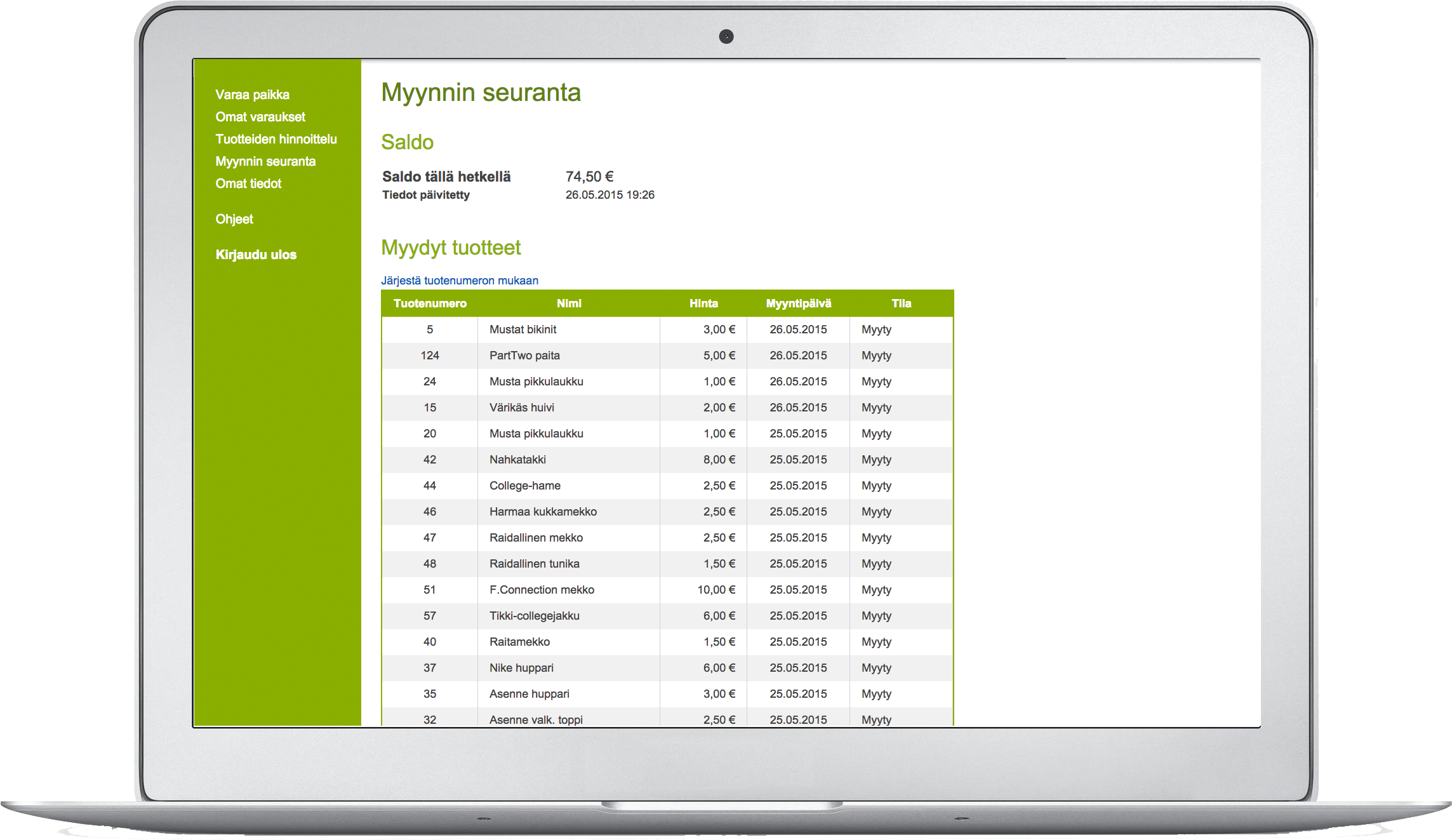Click sale date of Värikäs huivi row
1452x840 pixels.
coord(798,408)
